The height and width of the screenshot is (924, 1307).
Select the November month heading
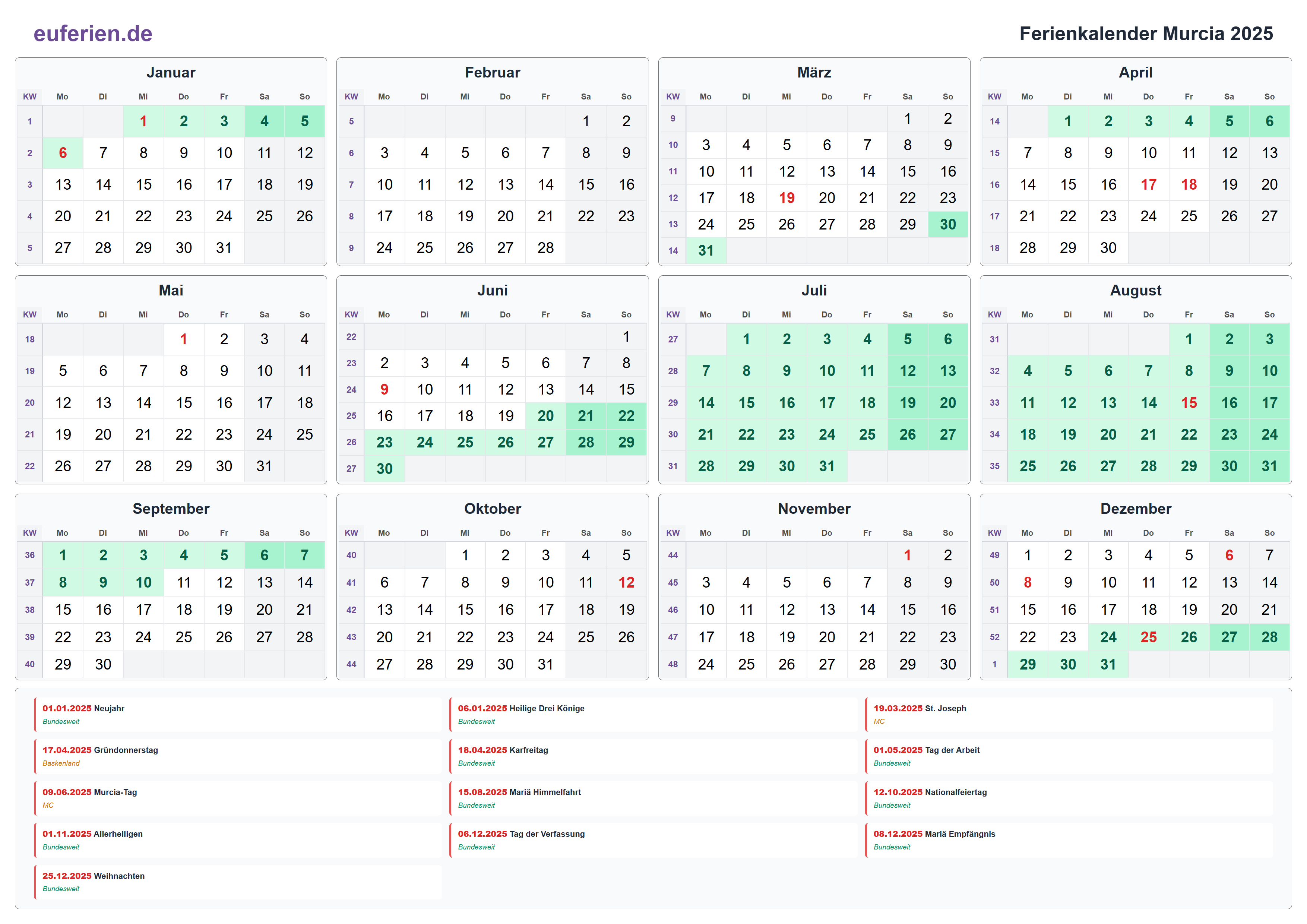point(814,509)
